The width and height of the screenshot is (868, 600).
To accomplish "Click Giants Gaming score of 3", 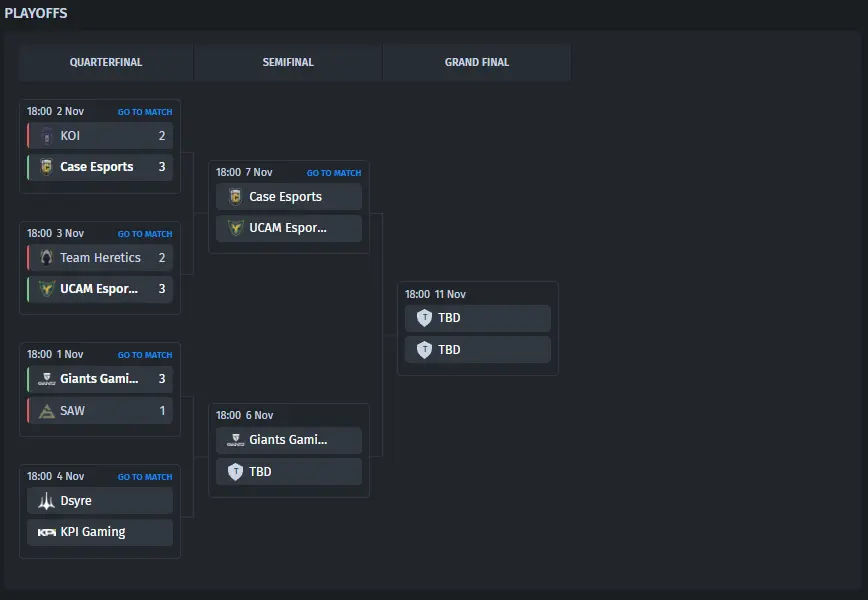I will [x=162, y=379].
